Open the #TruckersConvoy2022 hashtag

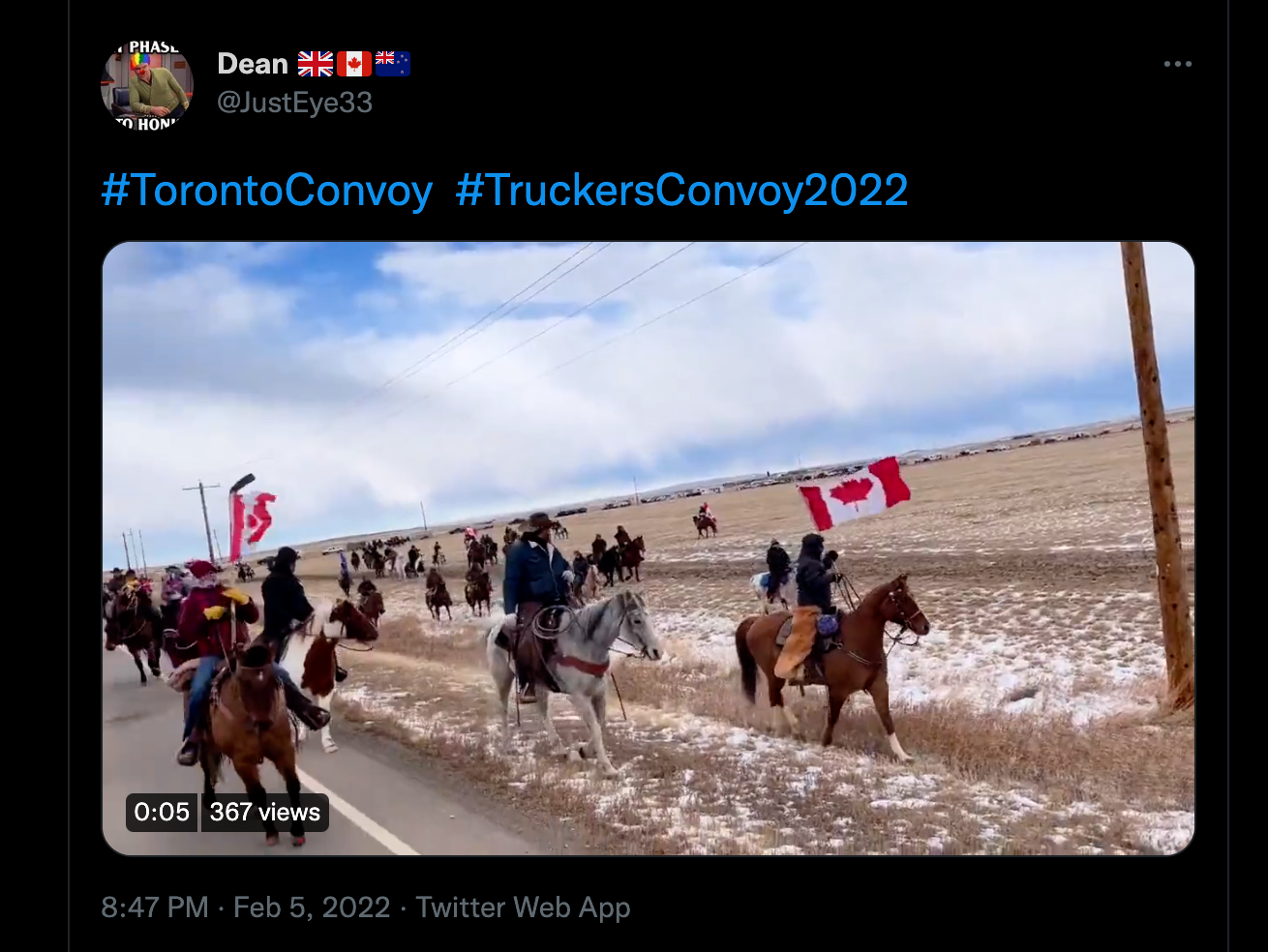(681, 191)
